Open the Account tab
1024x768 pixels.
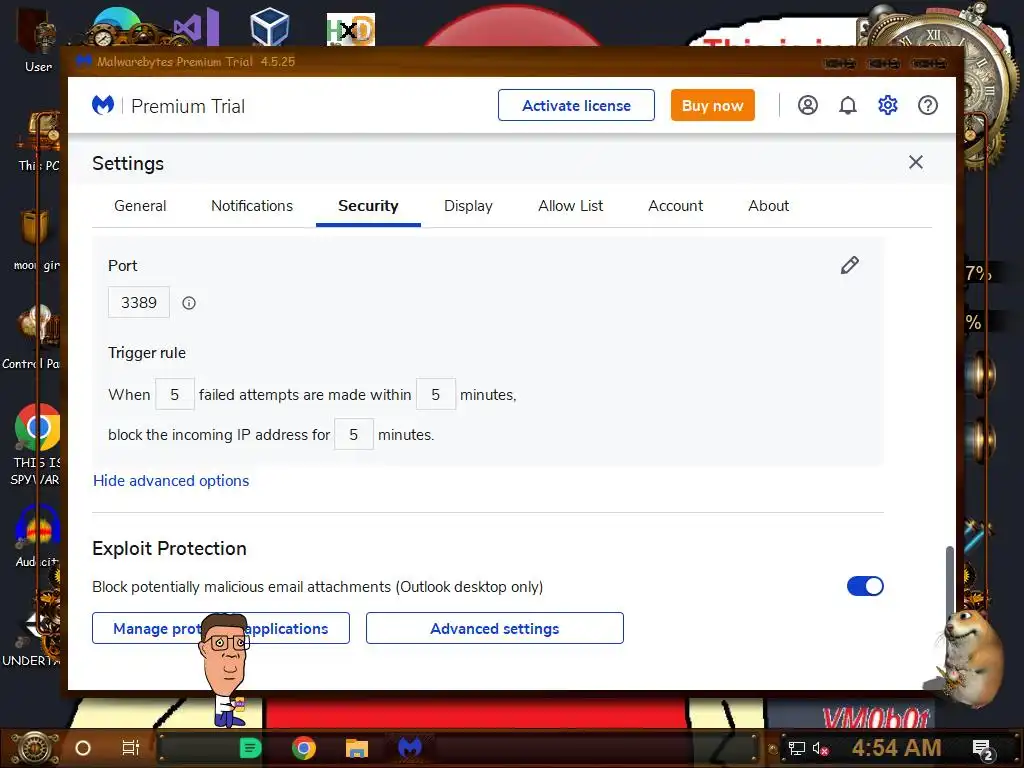click(x=675, y=206)
